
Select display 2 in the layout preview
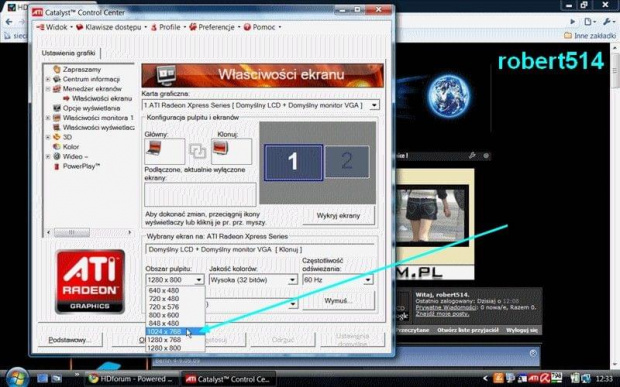tap(347, 161)
